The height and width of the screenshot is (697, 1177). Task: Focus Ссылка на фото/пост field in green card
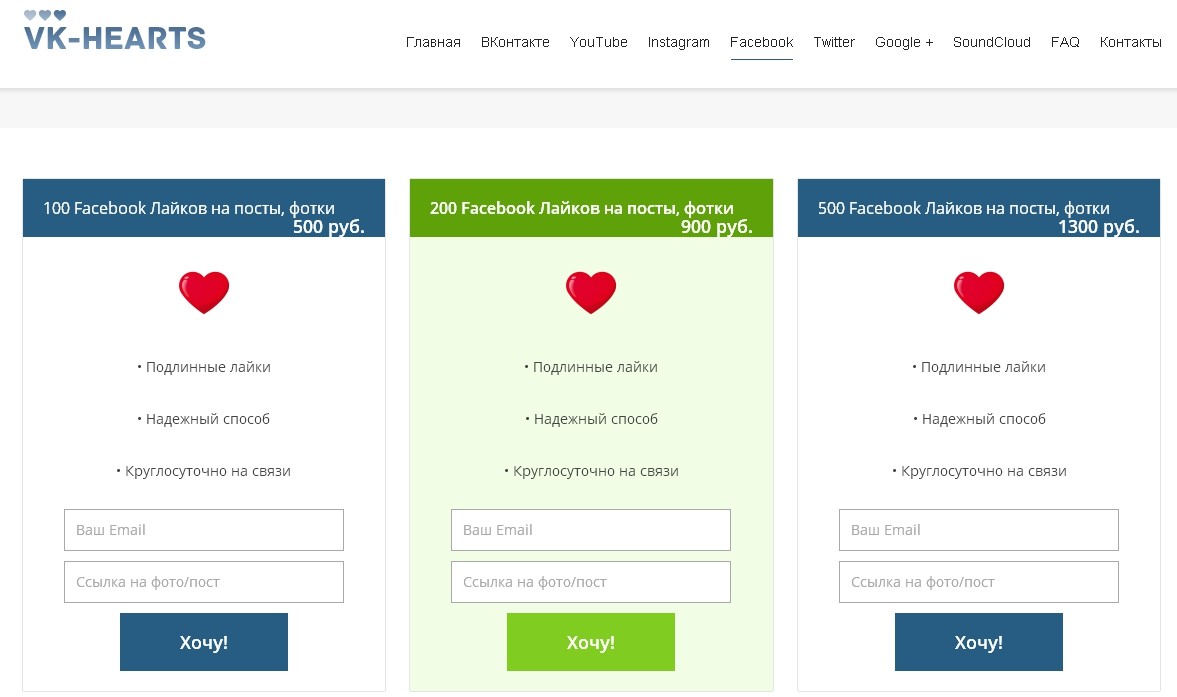[x=591, y=582]
